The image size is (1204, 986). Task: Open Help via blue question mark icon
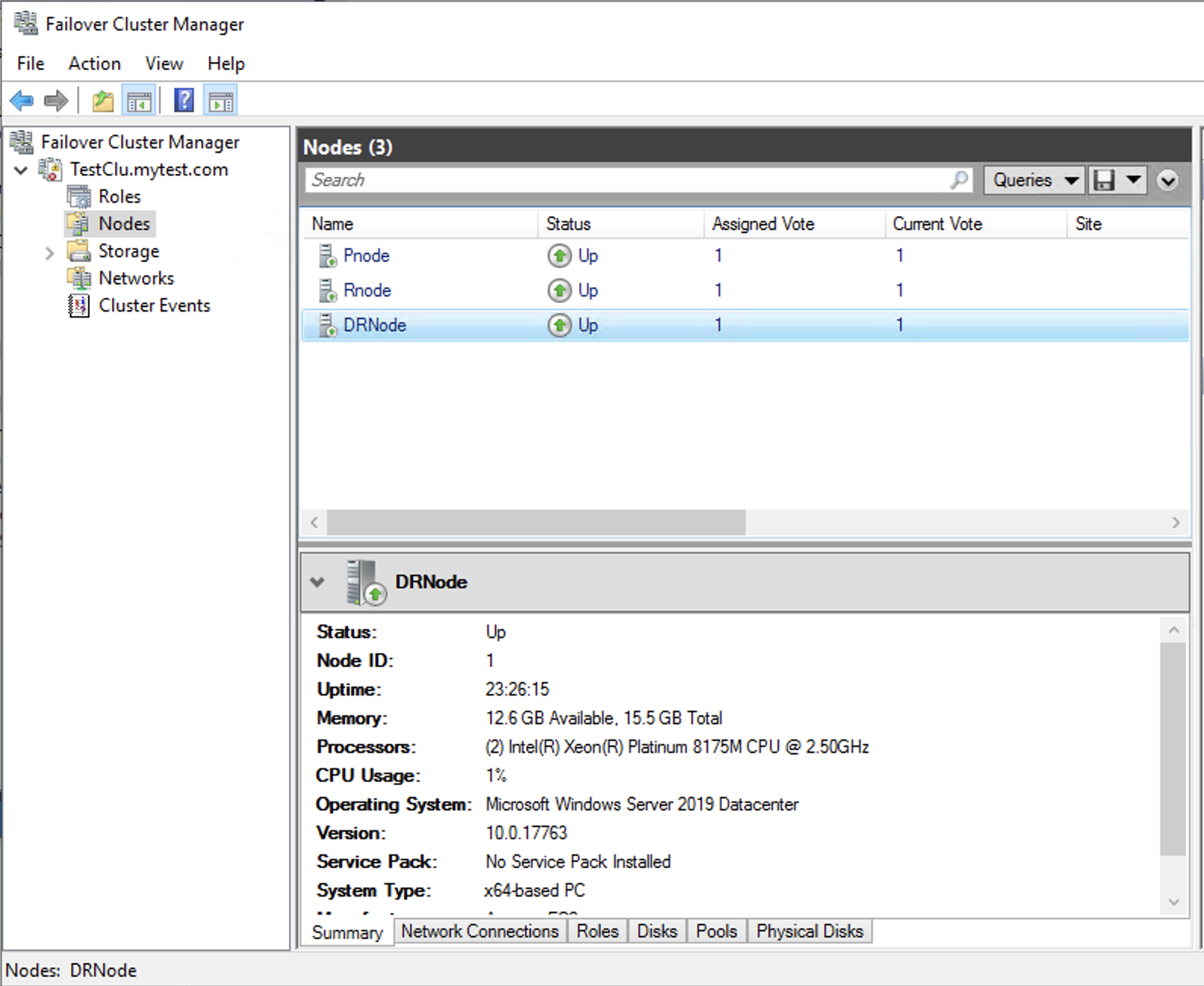[184, 101]
